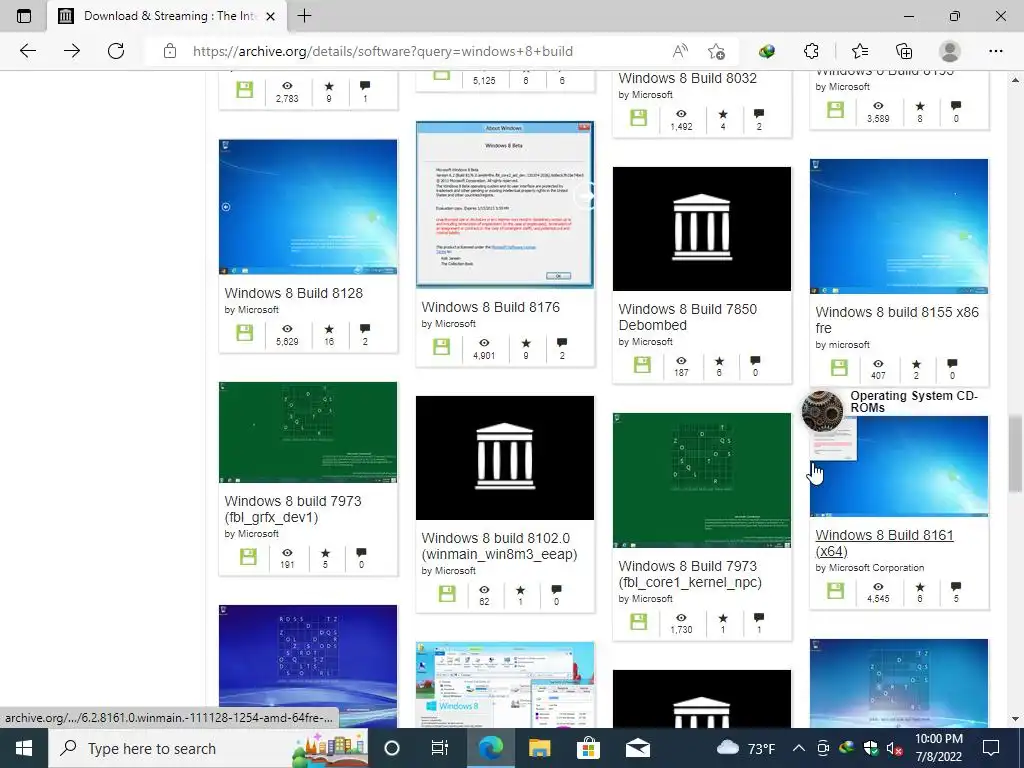Click floppy icon under Build 8161 (x64)

835,590
